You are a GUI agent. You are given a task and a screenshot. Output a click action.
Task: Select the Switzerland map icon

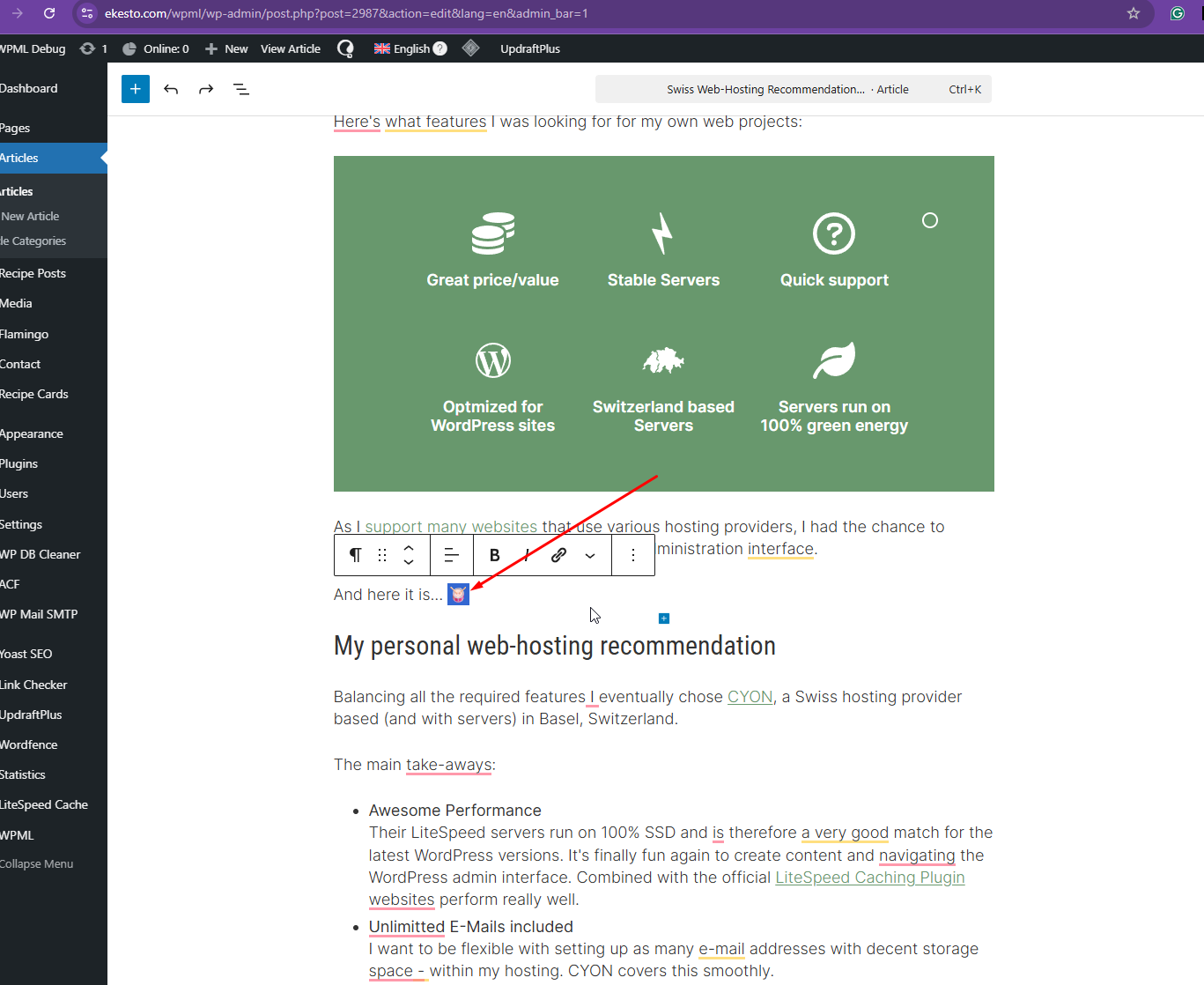(x=663, y=360)
